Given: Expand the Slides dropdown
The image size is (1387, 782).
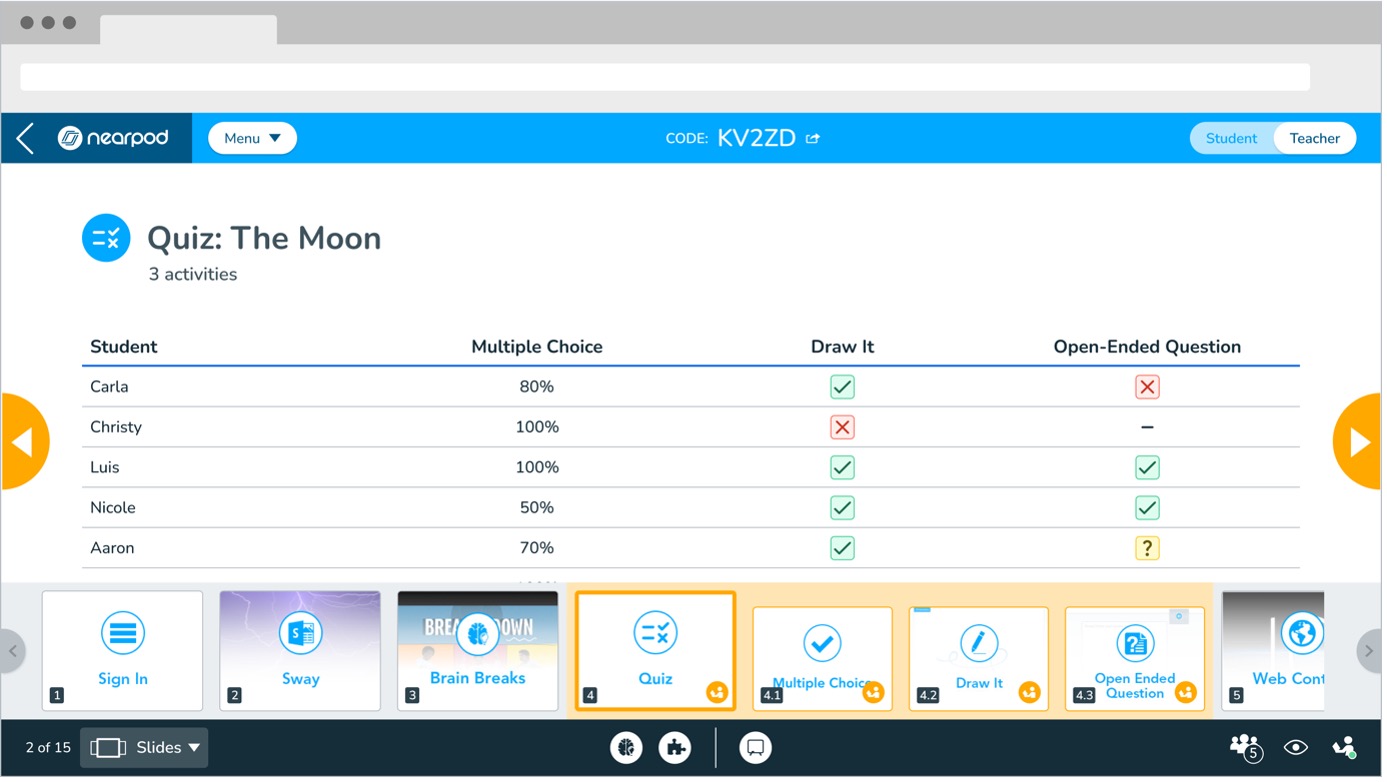Looking at the screenshot, I should pyautogui.click(x=145, y=750).
